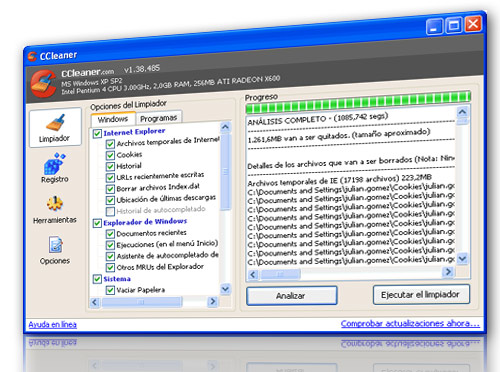Screen dimensions: 500x372
Task: Uncheck Ejecuciones (en el menú Inicio)
Action: coord(110,245)
